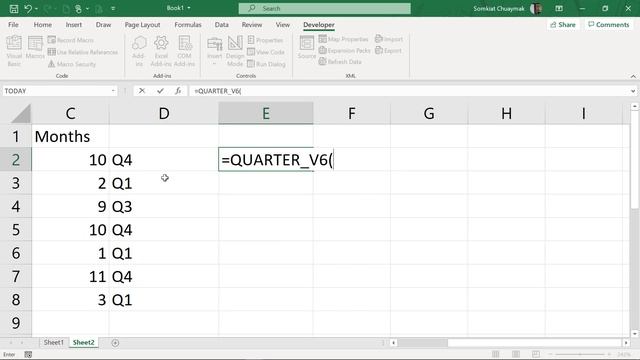Click cell Q3 in row 4

(164, 207)
